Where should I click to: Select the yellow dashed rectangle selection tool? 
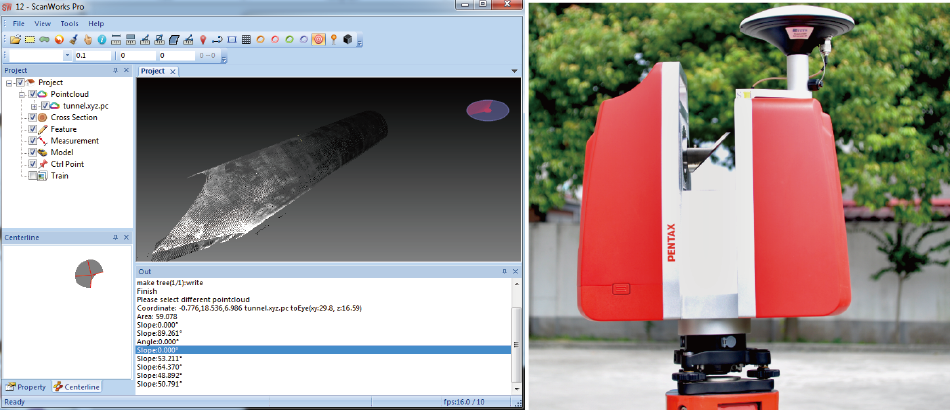click(30, 39)
